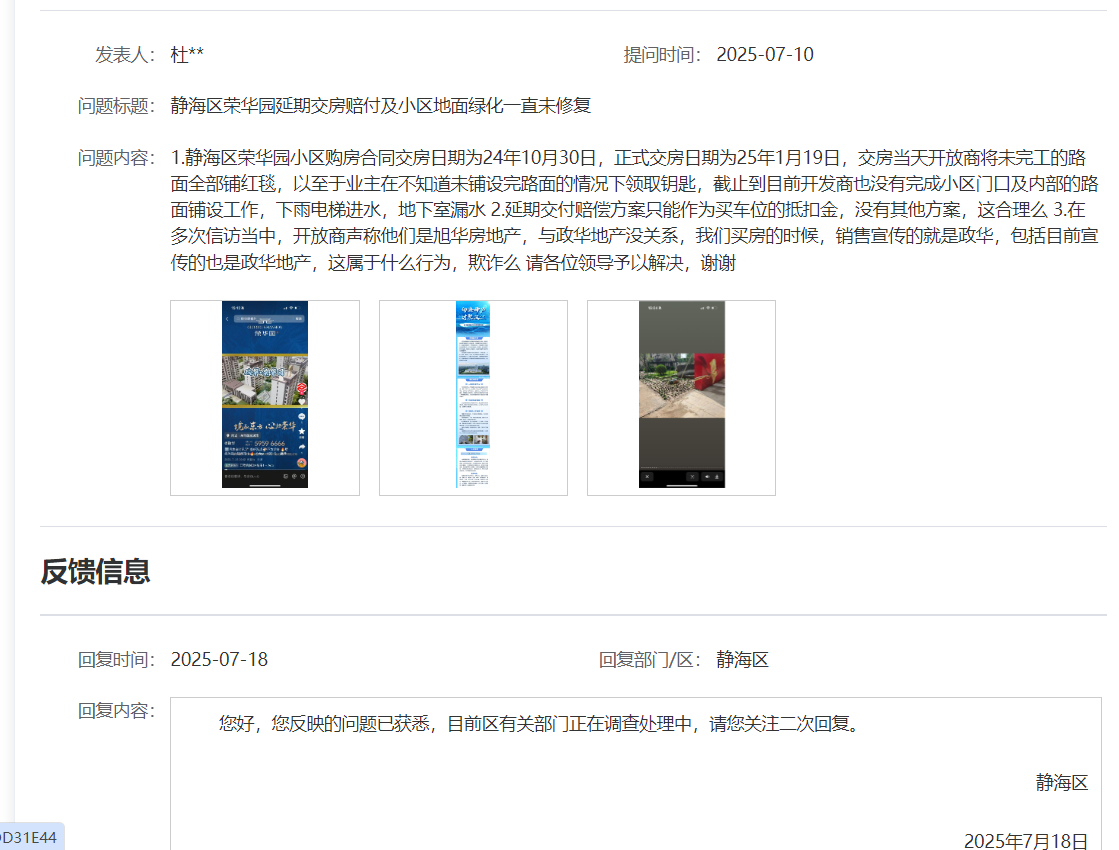Click the signed date 2025年7月18日
The height and width of the screenshot is (850, 1119).
[1025, 841]
